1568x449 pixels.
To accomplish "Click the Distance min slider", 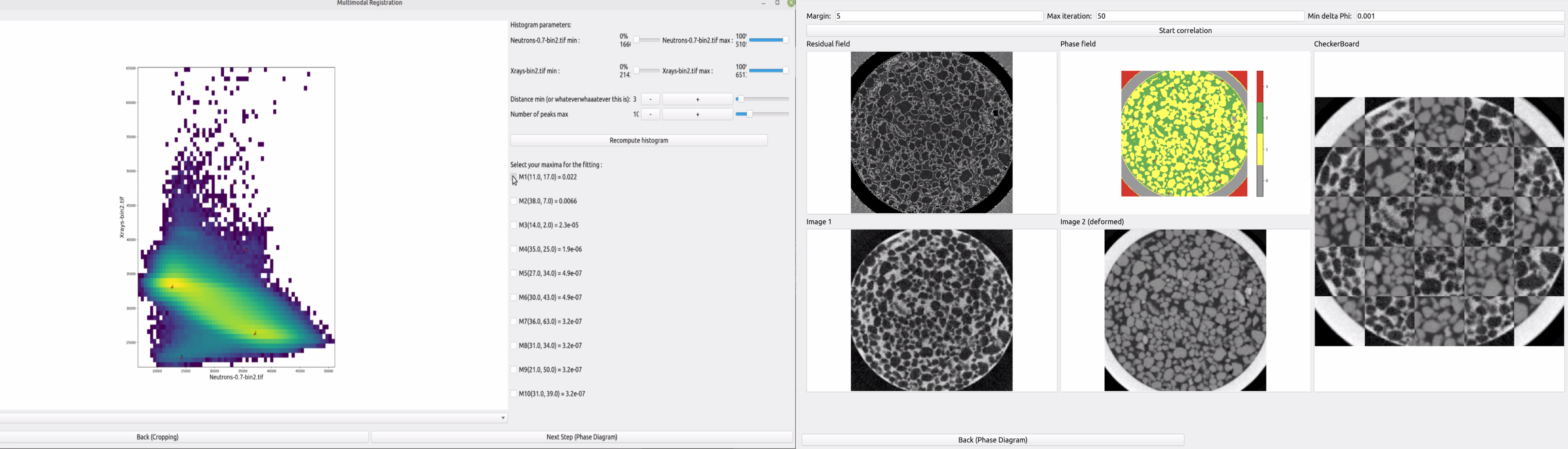I will [763, 99].
